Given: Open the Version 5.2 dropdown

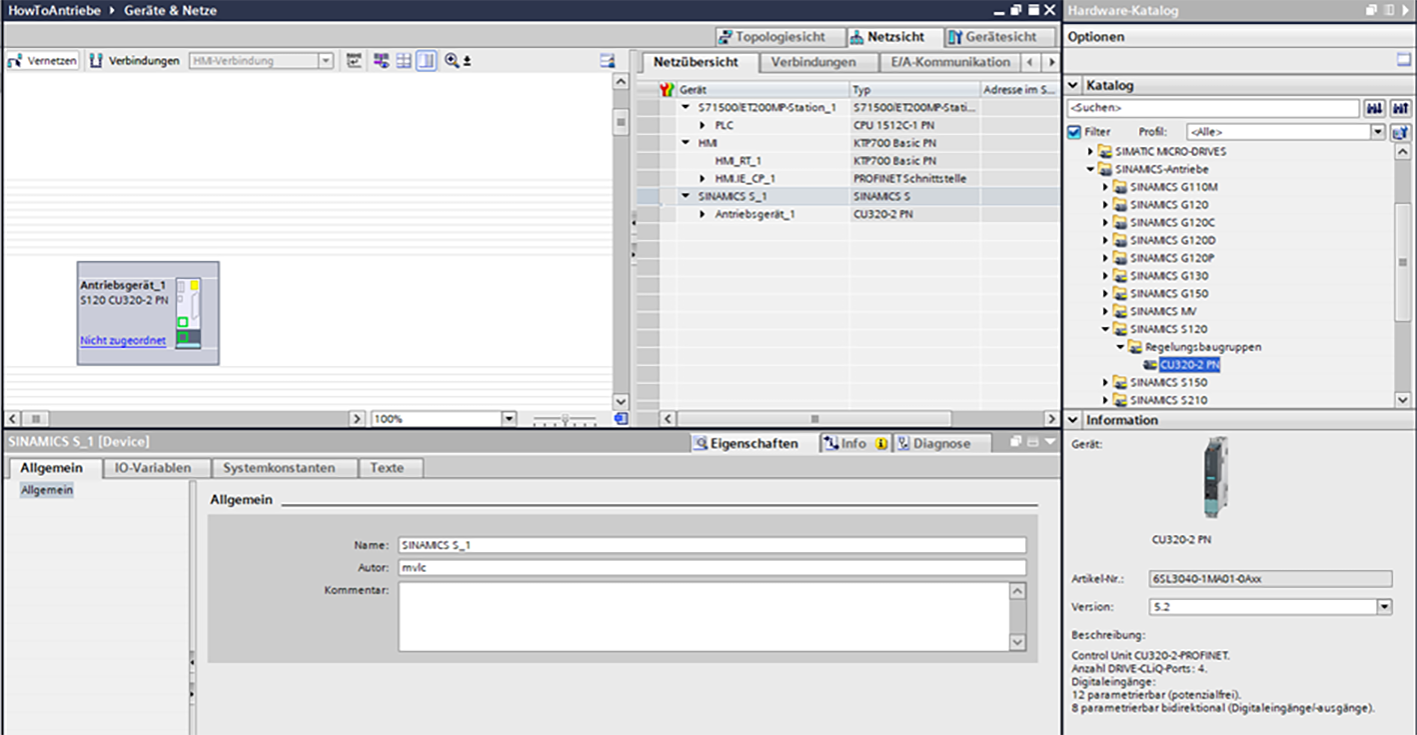Looking at the screenshot, I should (1384, 606).
